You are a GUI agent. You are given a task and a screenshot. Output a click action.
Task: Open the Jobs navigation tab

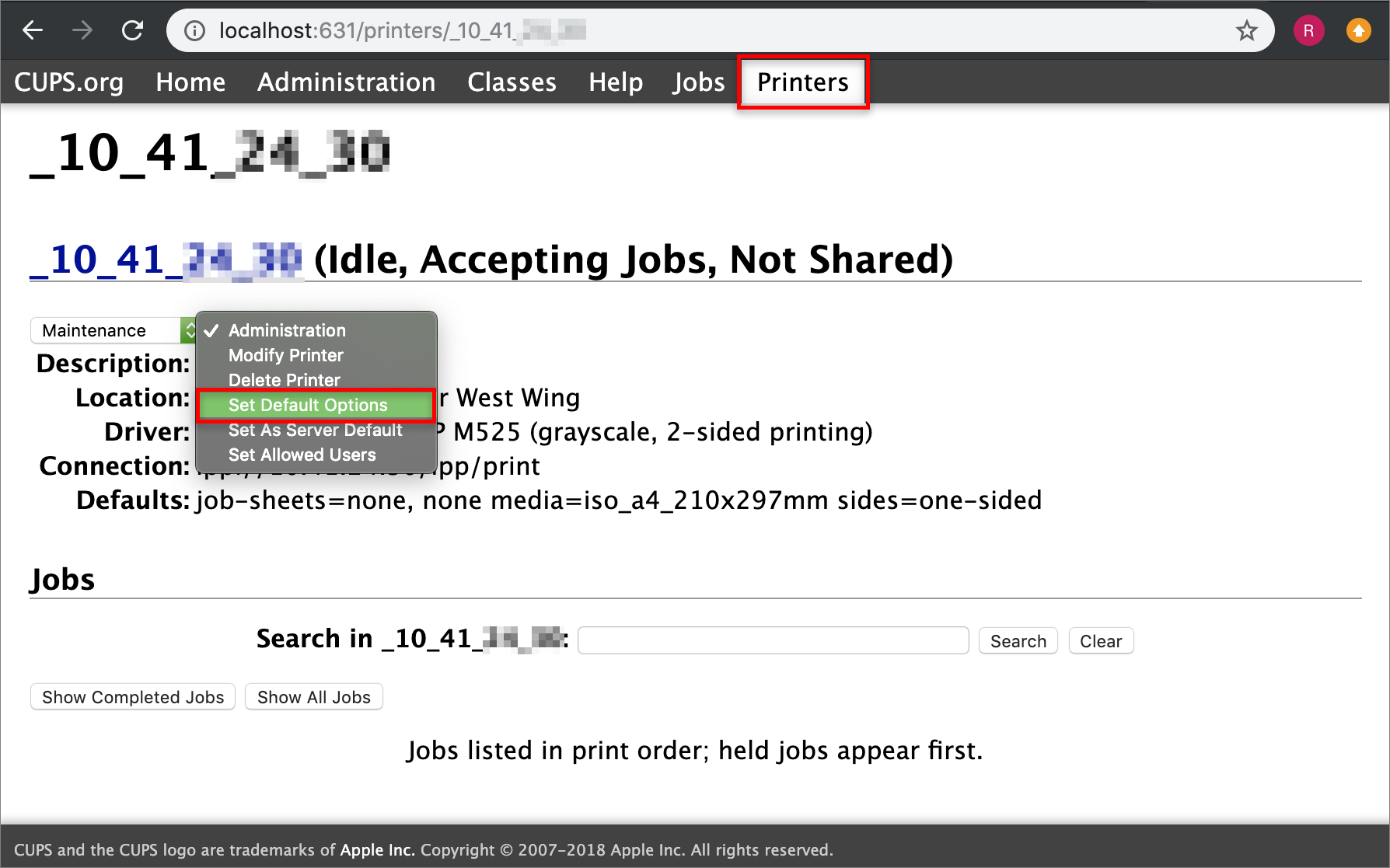(x=699, y=82)
